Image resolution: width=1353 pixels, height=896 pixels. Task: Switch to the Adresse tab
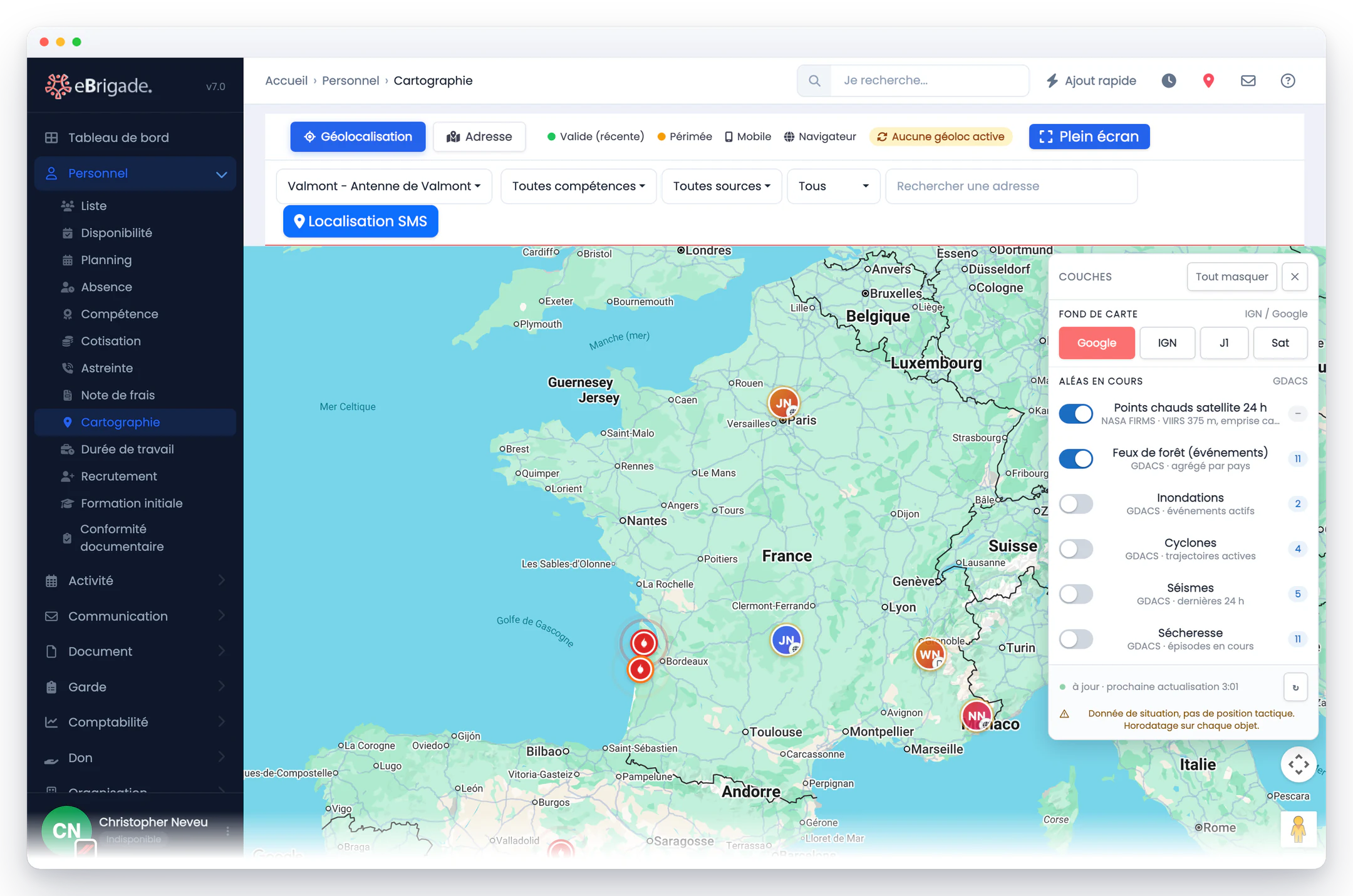[x=479, y=136]
